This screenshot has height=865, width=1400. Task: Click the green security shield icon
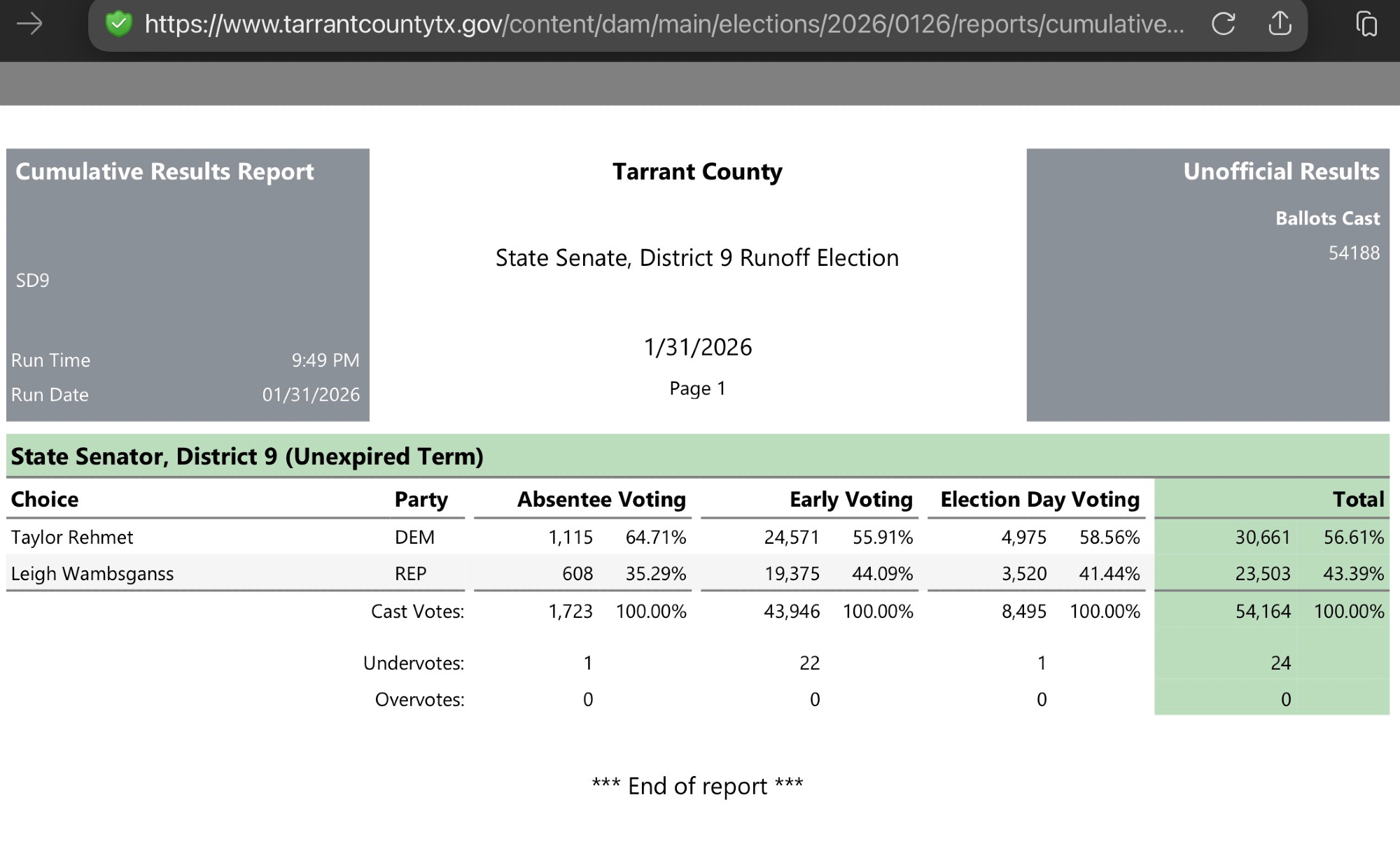coord(118,24)
